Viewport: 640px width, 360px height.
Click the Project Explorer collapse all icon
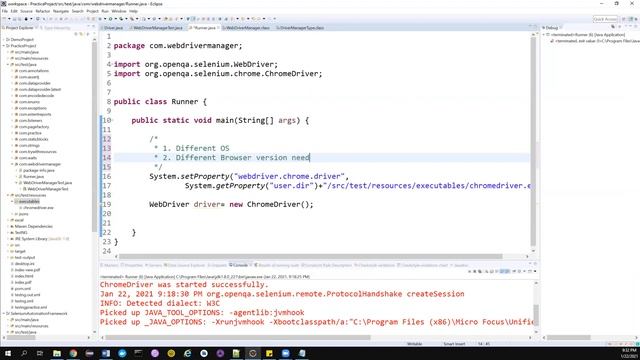click(x=76, y=34)
